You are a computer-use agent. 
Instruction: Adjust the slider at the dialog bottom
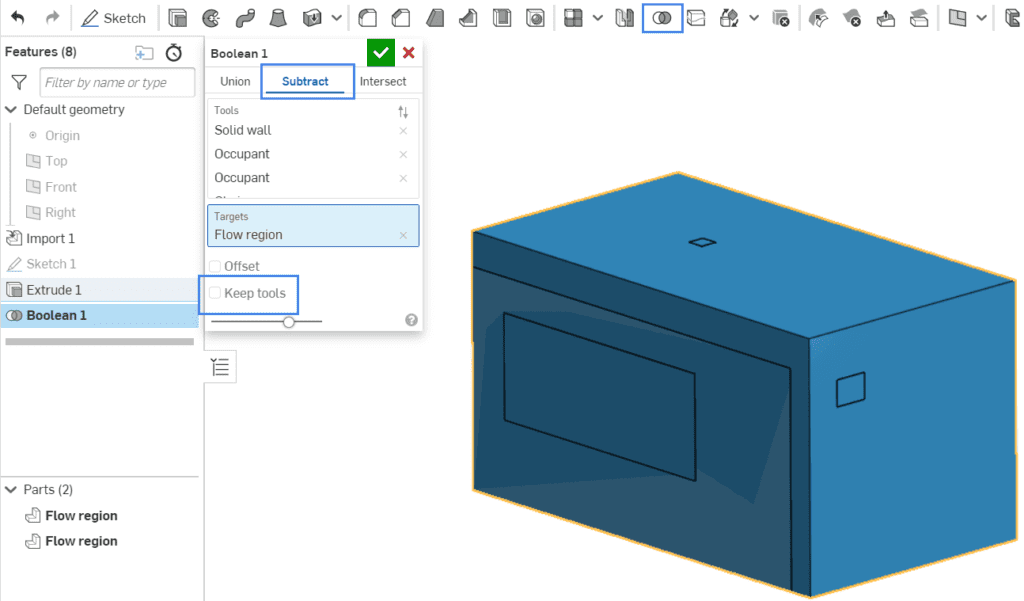tap(288, 322)
